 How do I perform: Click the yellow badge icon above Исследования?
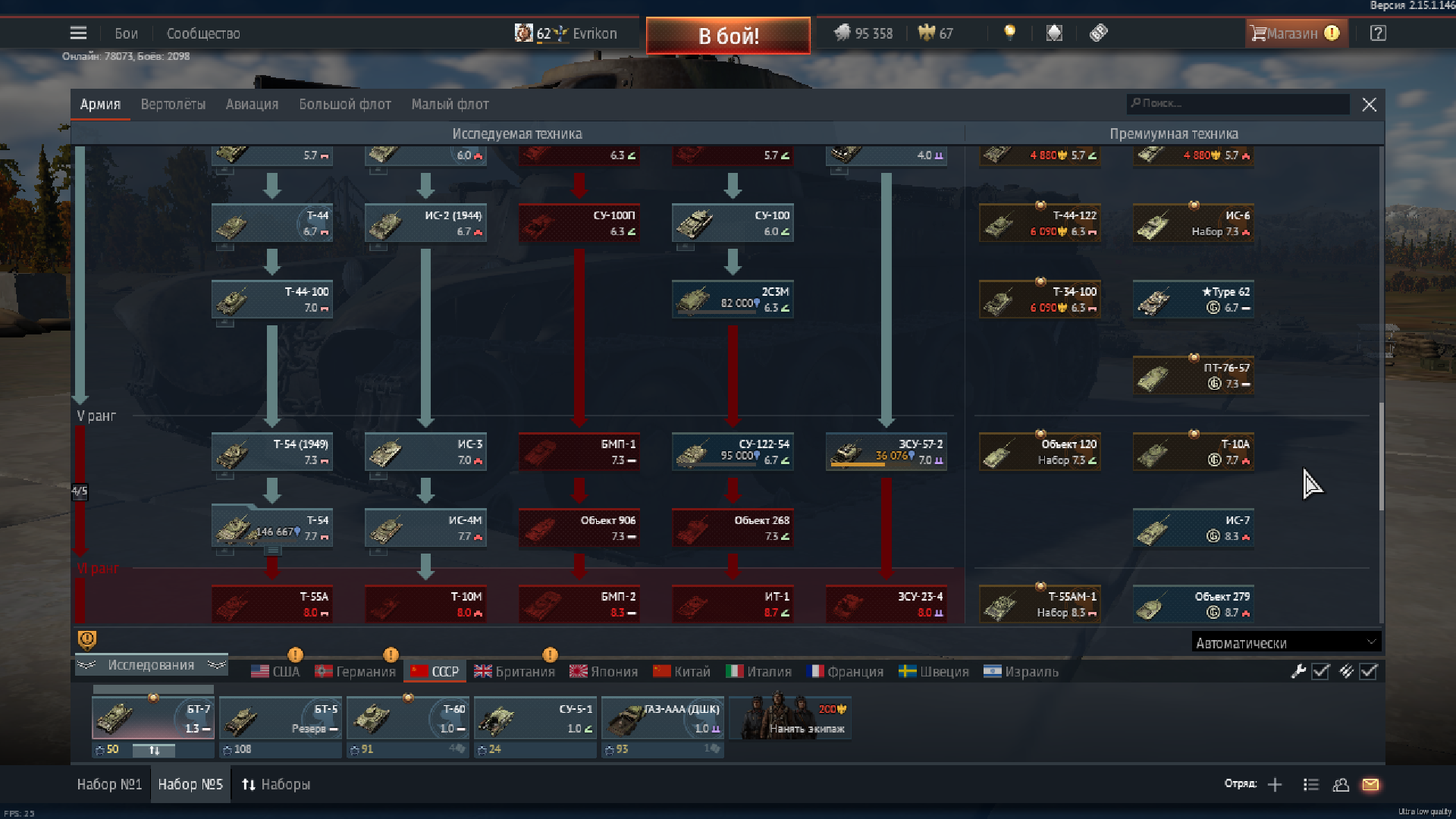[87, 641]
